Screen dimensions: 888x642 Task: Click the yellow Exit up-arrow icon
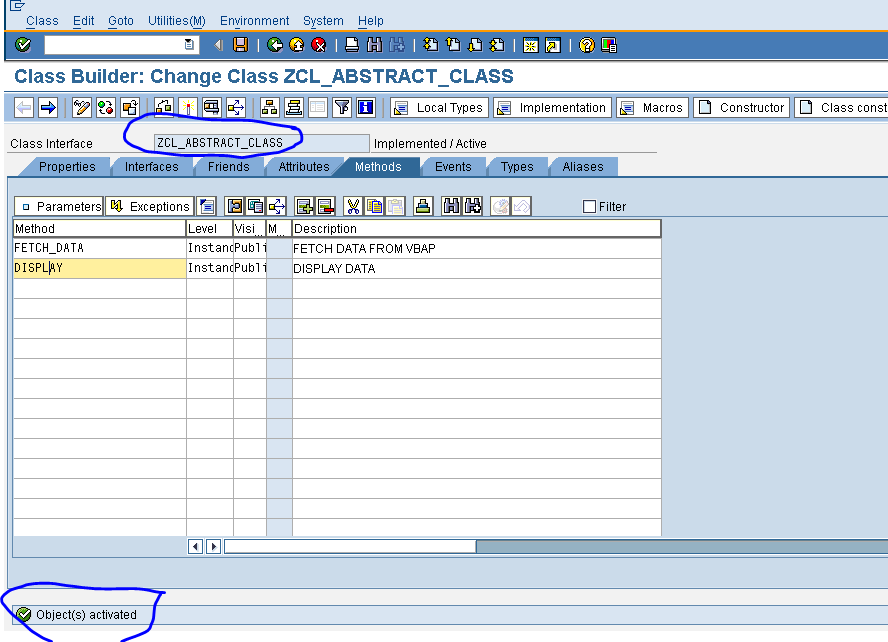pyautogui.click(x=297, y=45)
